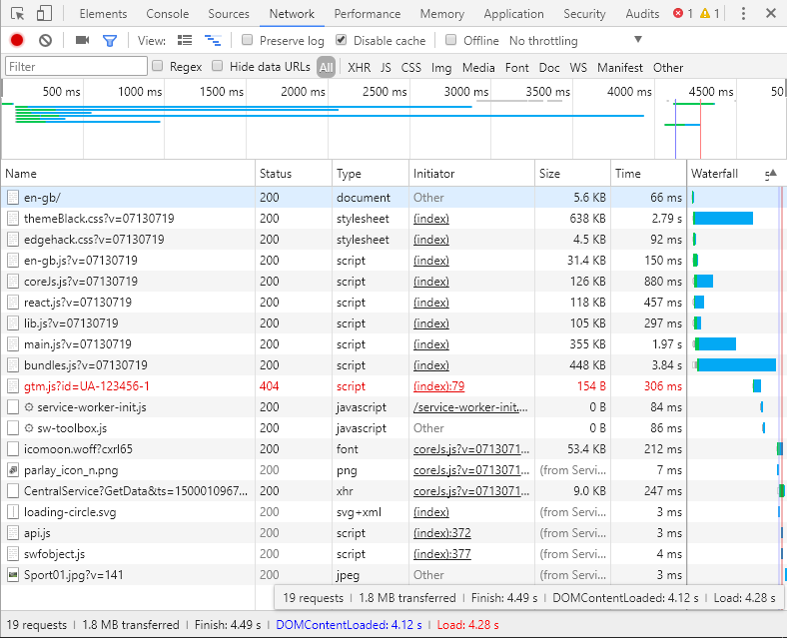787x638 pixels.
Task: Toggle the device toolbar icon
Action: coord(44,14)
